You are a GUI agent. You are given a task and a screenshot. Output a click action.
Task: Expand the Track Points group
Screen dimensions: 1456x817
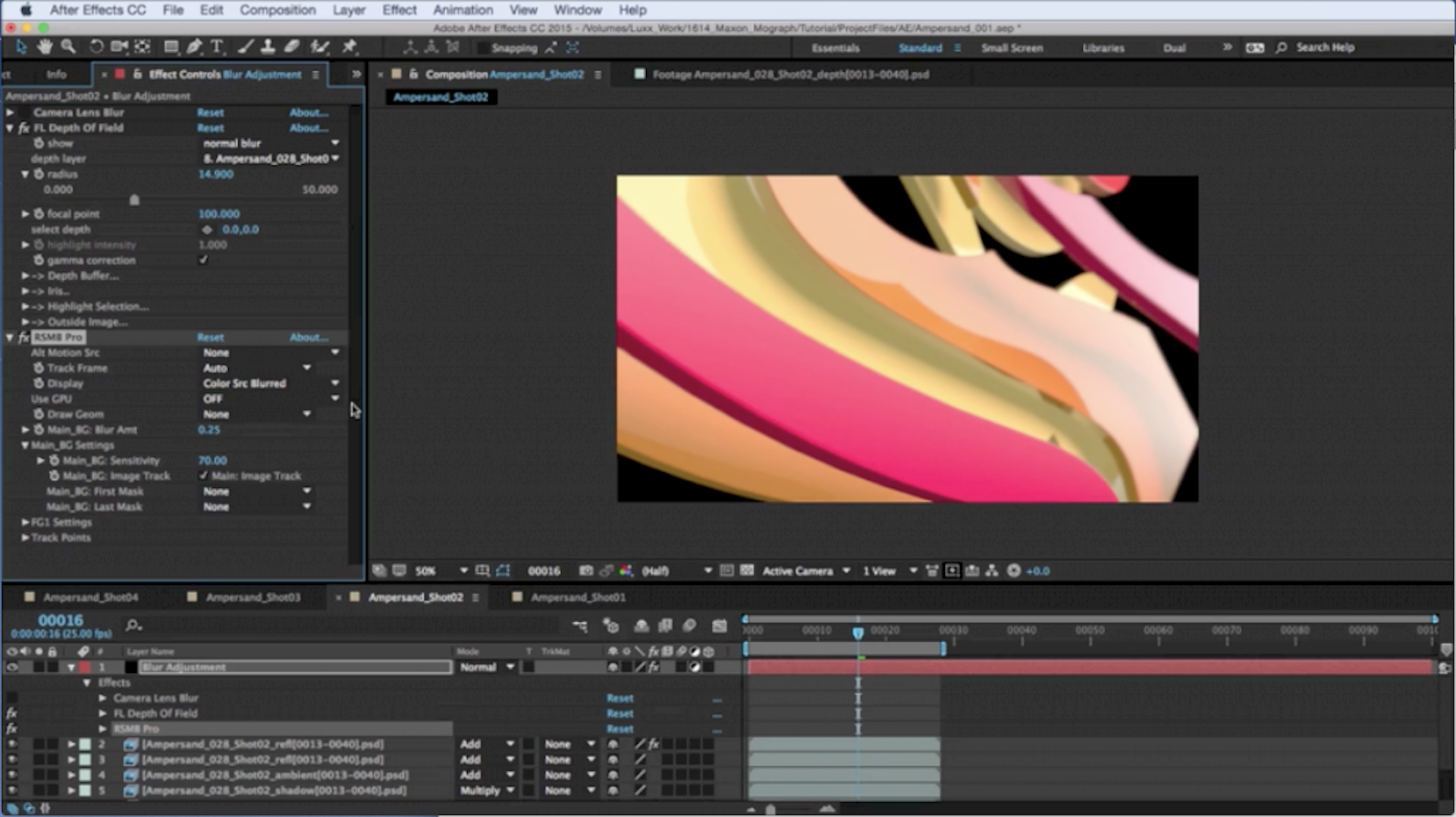click(x=25, y=537)
